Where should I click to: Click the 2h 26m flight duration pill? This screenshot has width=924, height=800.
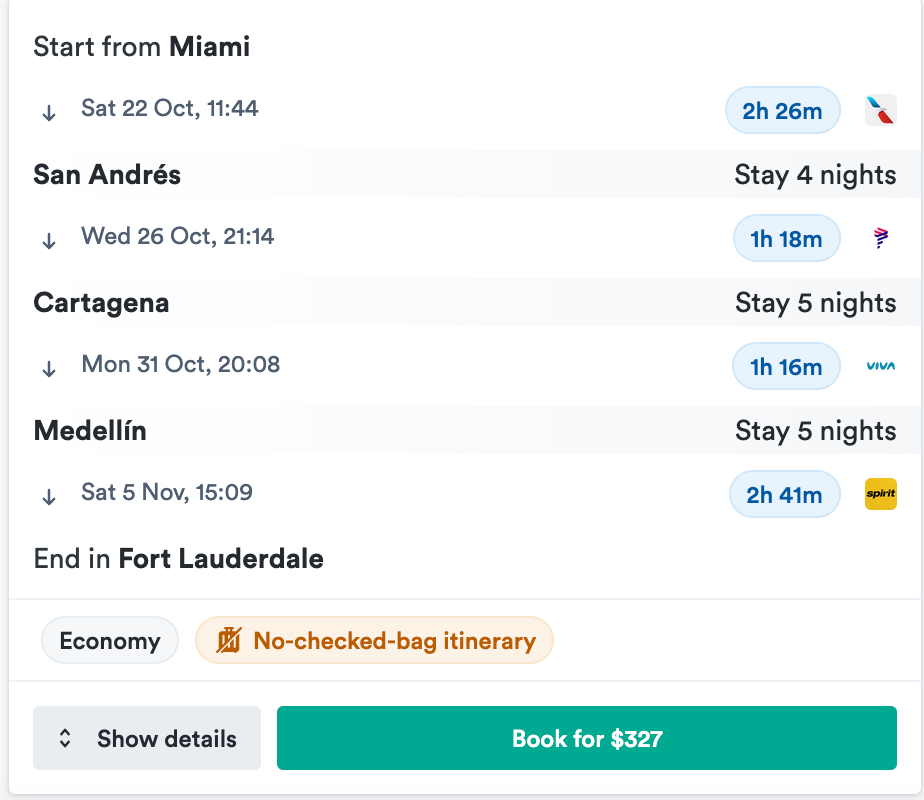(x=782, y=110)
